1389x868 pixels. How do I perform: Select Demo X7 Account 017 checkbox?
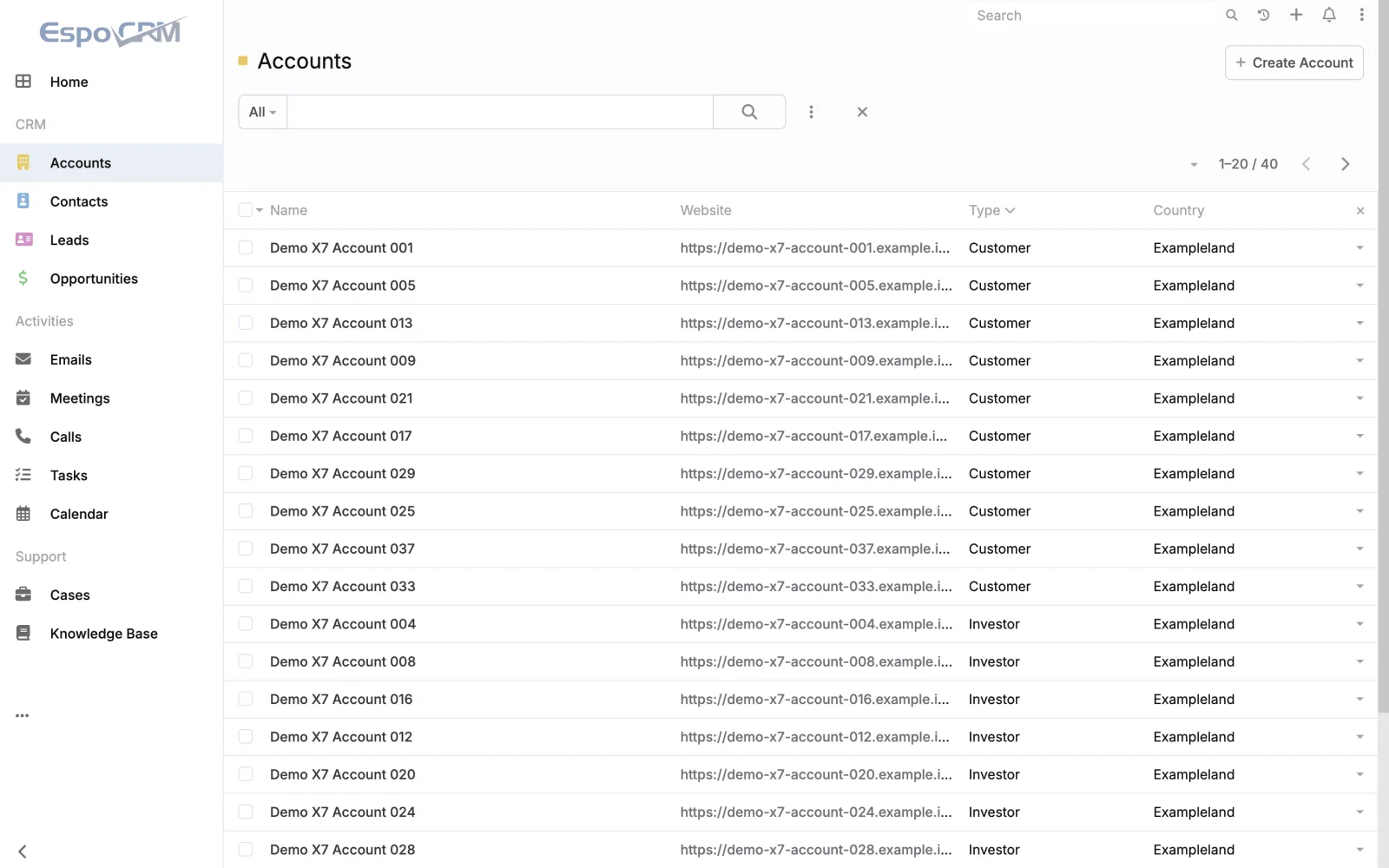coord(246,436)
